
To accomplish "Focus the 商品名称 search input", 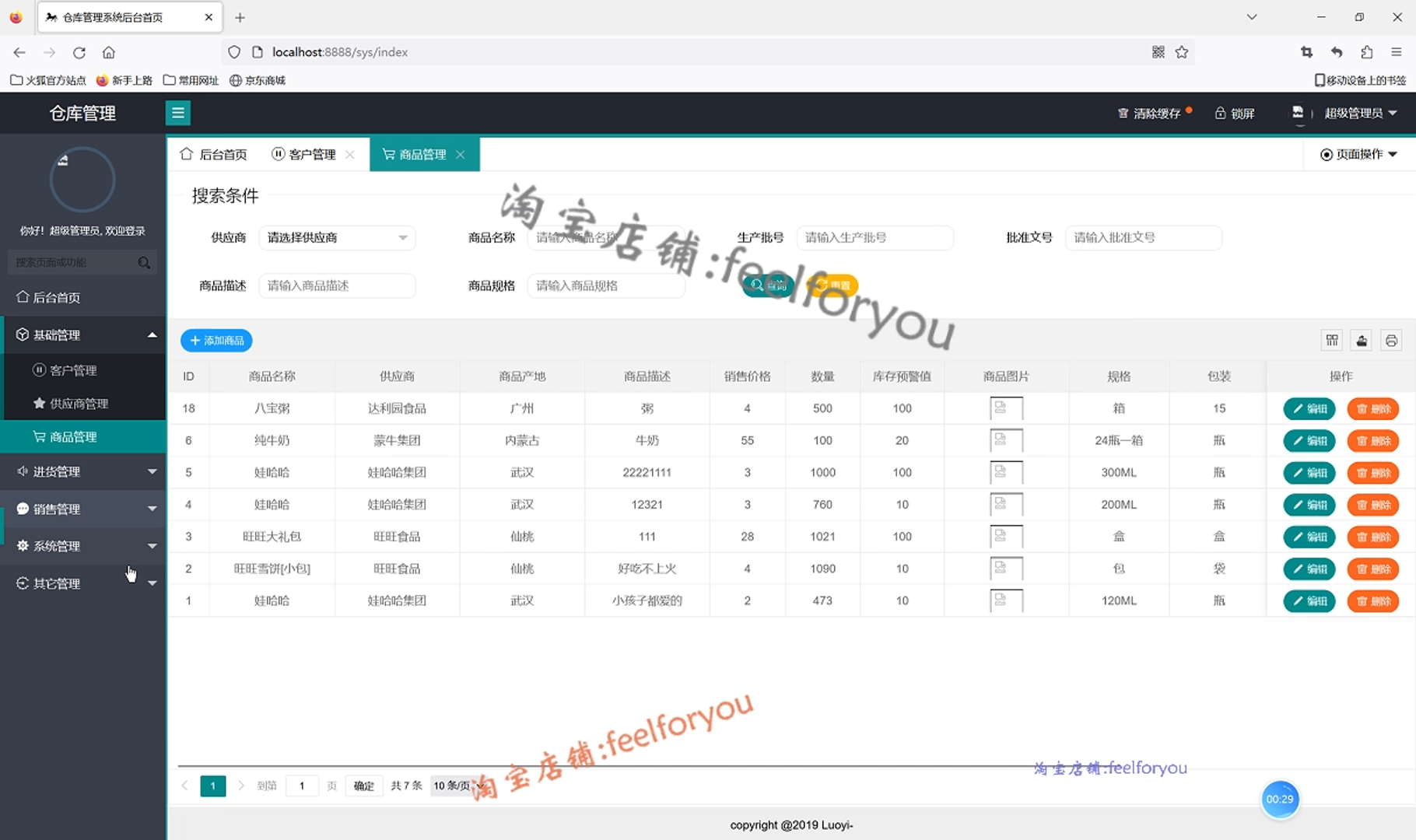I will [606, 237].
